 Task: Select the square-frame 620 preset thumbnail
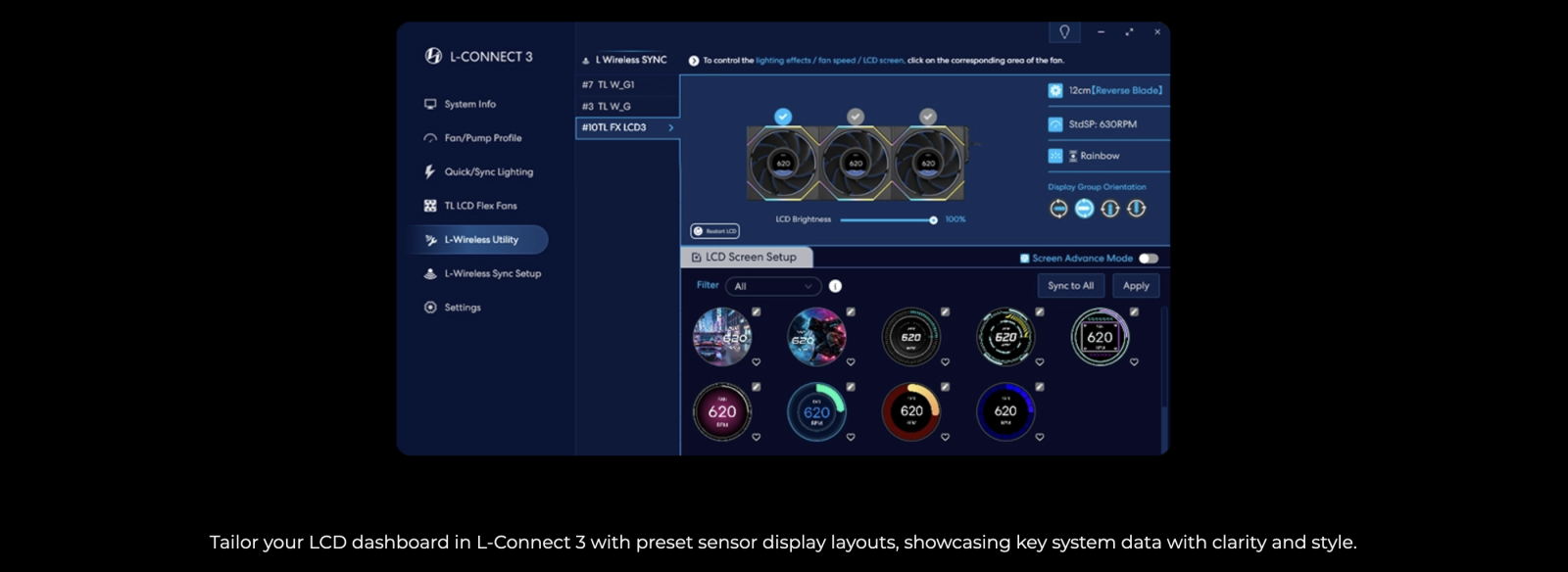(x=1100, y=336)
